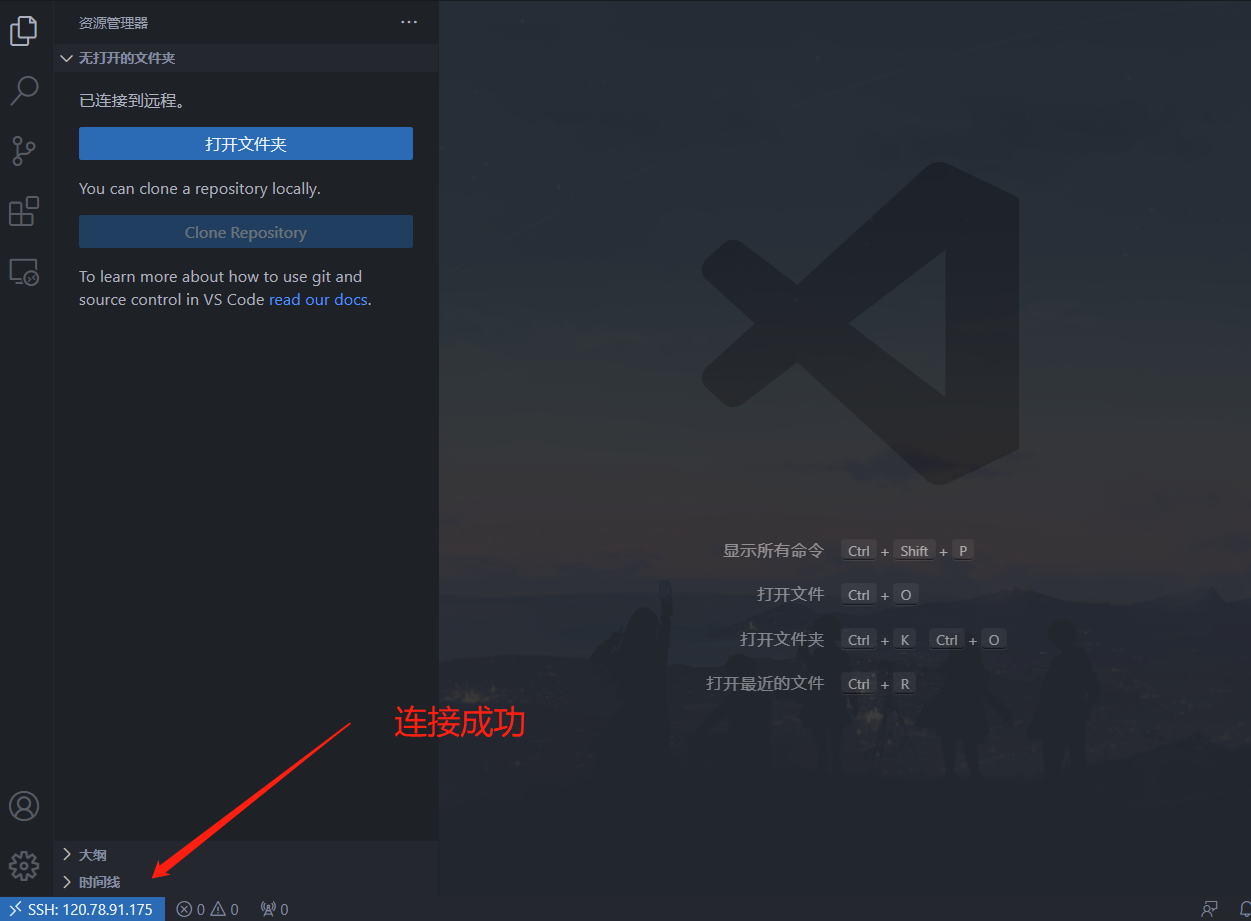Image resolution: width=1251 pixels, height=921 pixels.
Task: Click the feedback icon in status bar
Action: (x=1210, y=909)
